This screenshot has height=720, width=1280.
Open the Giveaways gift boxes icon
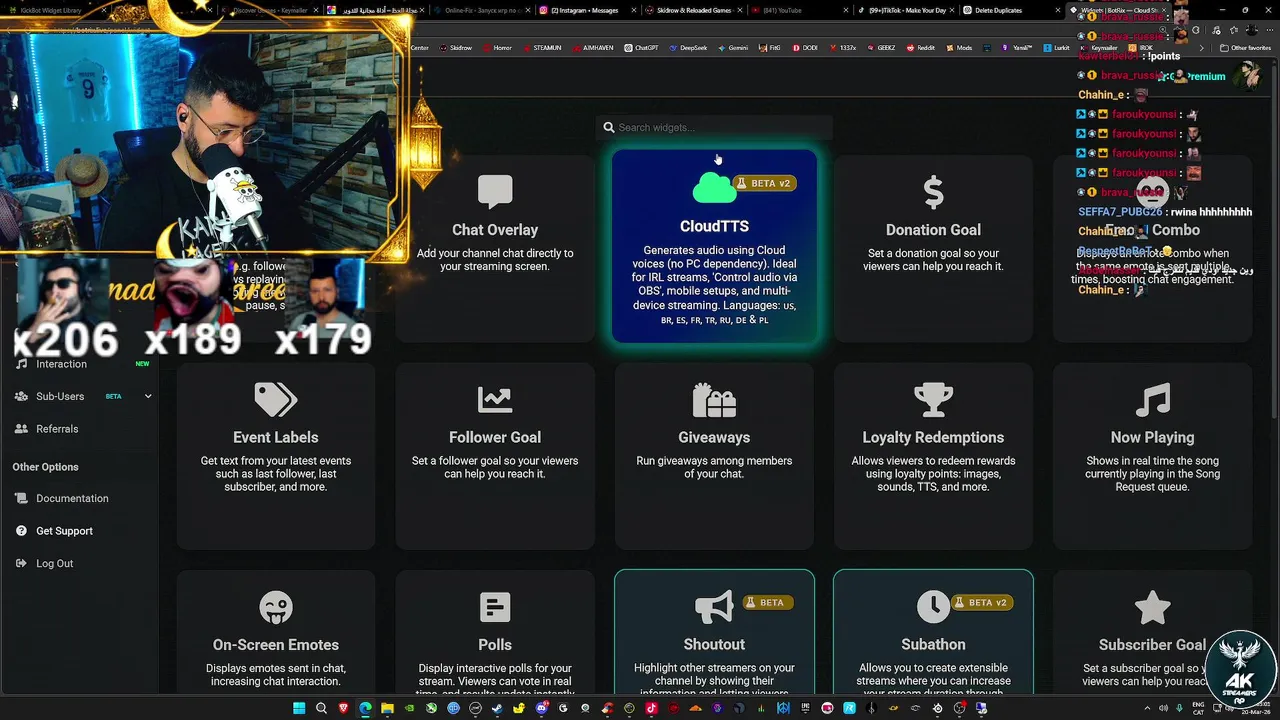714,400
